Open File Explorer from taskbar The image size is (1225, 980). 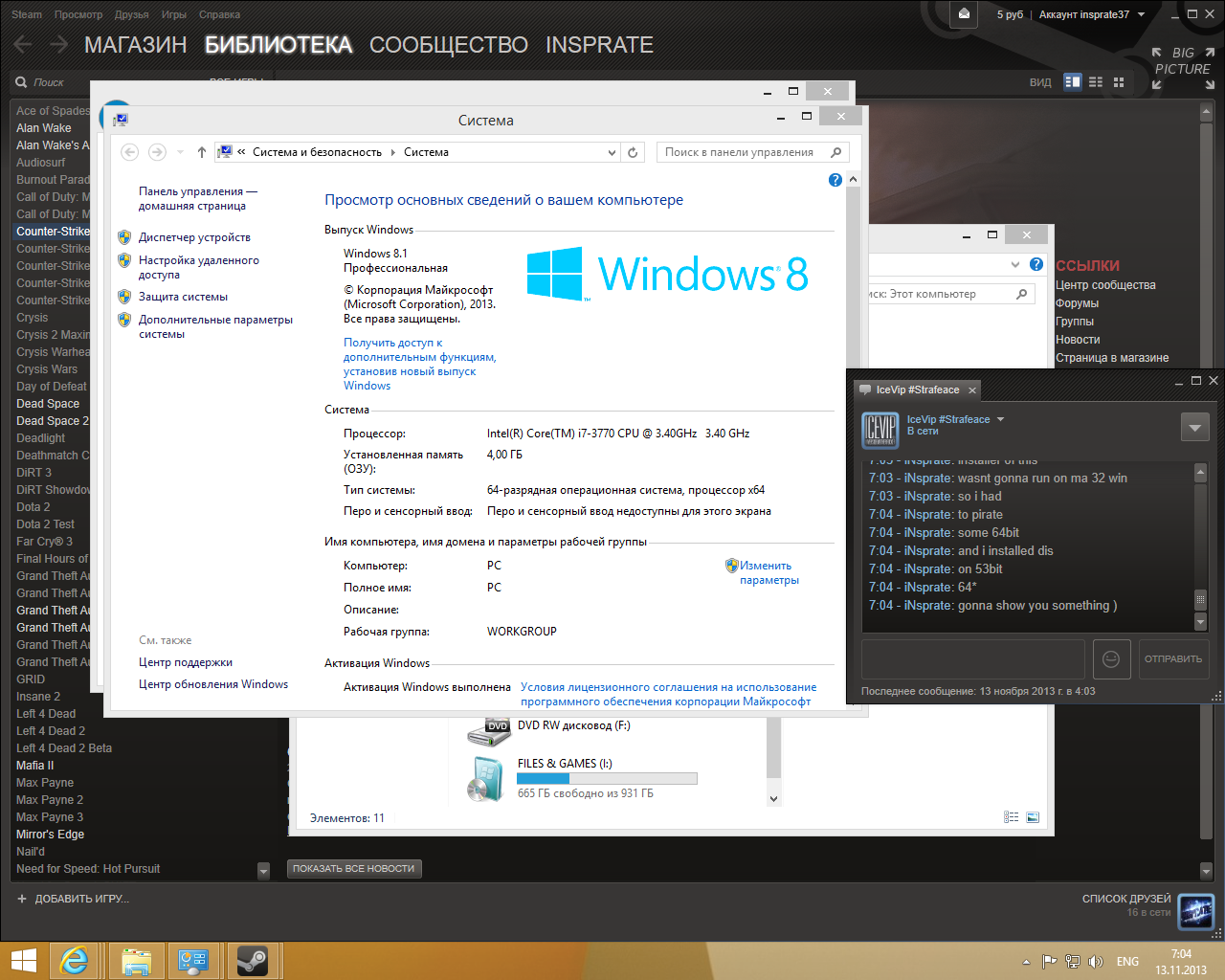(137, 961)
